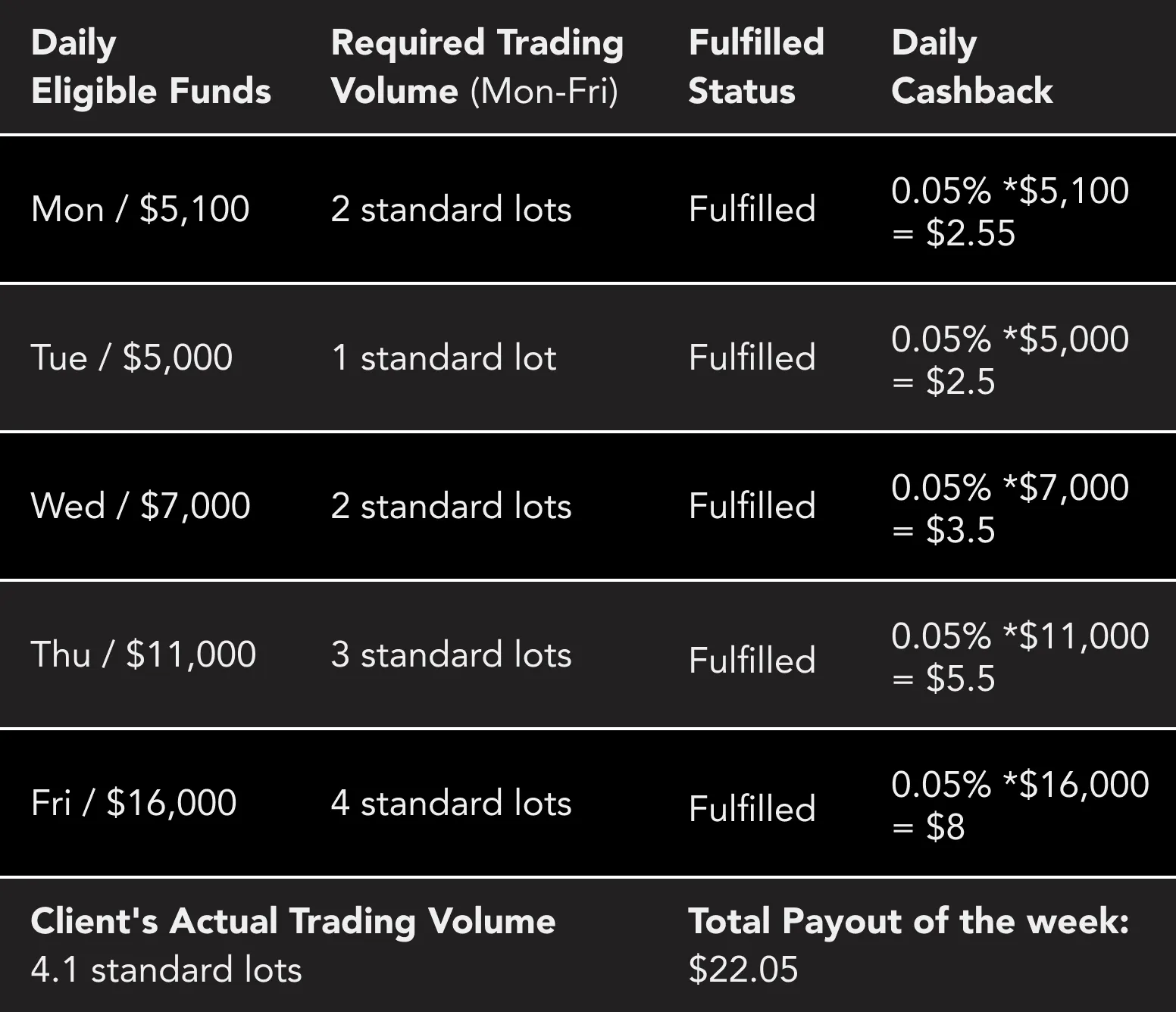This screenshot has width=1176, height=1012.
Task: Click Monday's Fulfilled status
Action: click(752, 209)
